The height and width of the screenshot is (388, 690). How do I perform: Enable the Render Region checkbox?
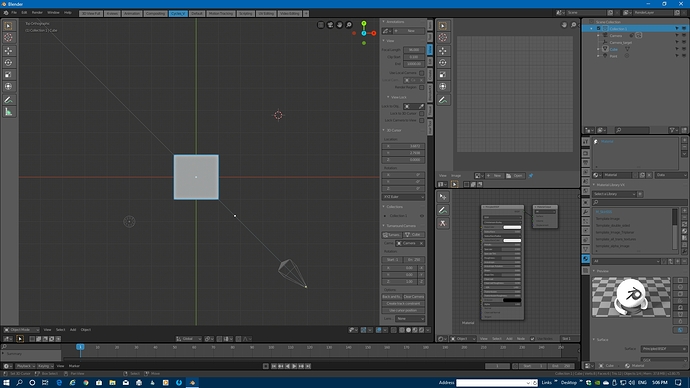pyautogui.click(x=422, y=88)
